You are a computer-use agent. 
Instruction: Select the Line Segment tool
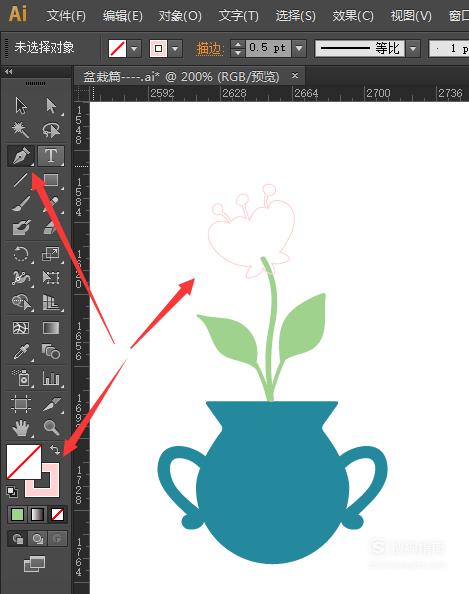[x=21, y=180]
